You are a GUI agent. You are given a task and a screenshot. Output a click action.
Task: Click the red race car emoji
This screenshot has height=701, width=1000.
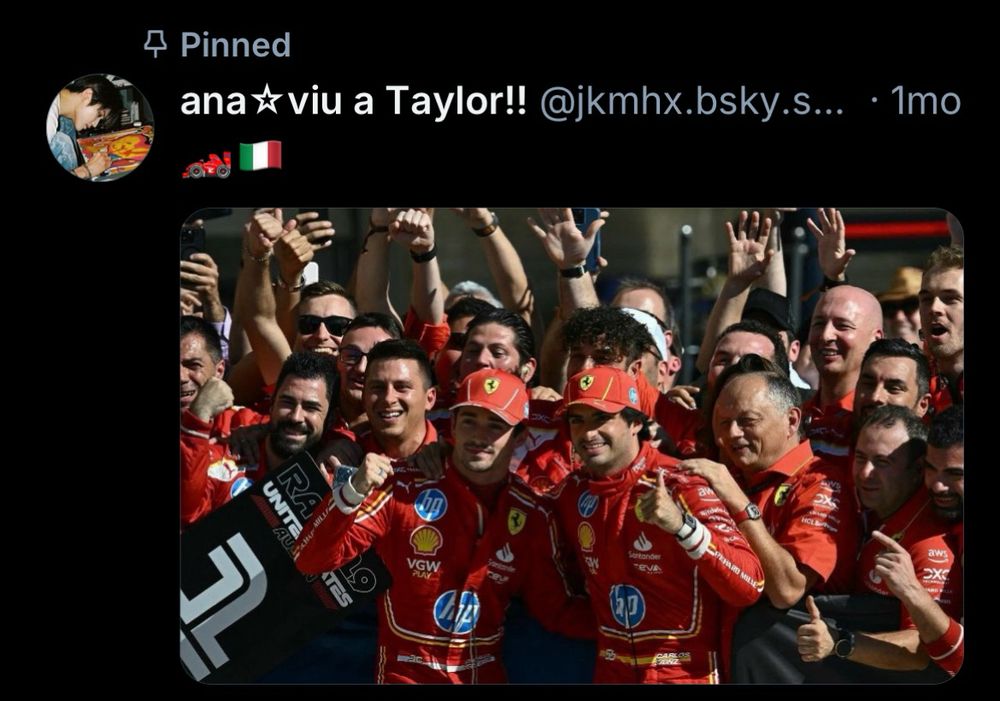(207, 165)
